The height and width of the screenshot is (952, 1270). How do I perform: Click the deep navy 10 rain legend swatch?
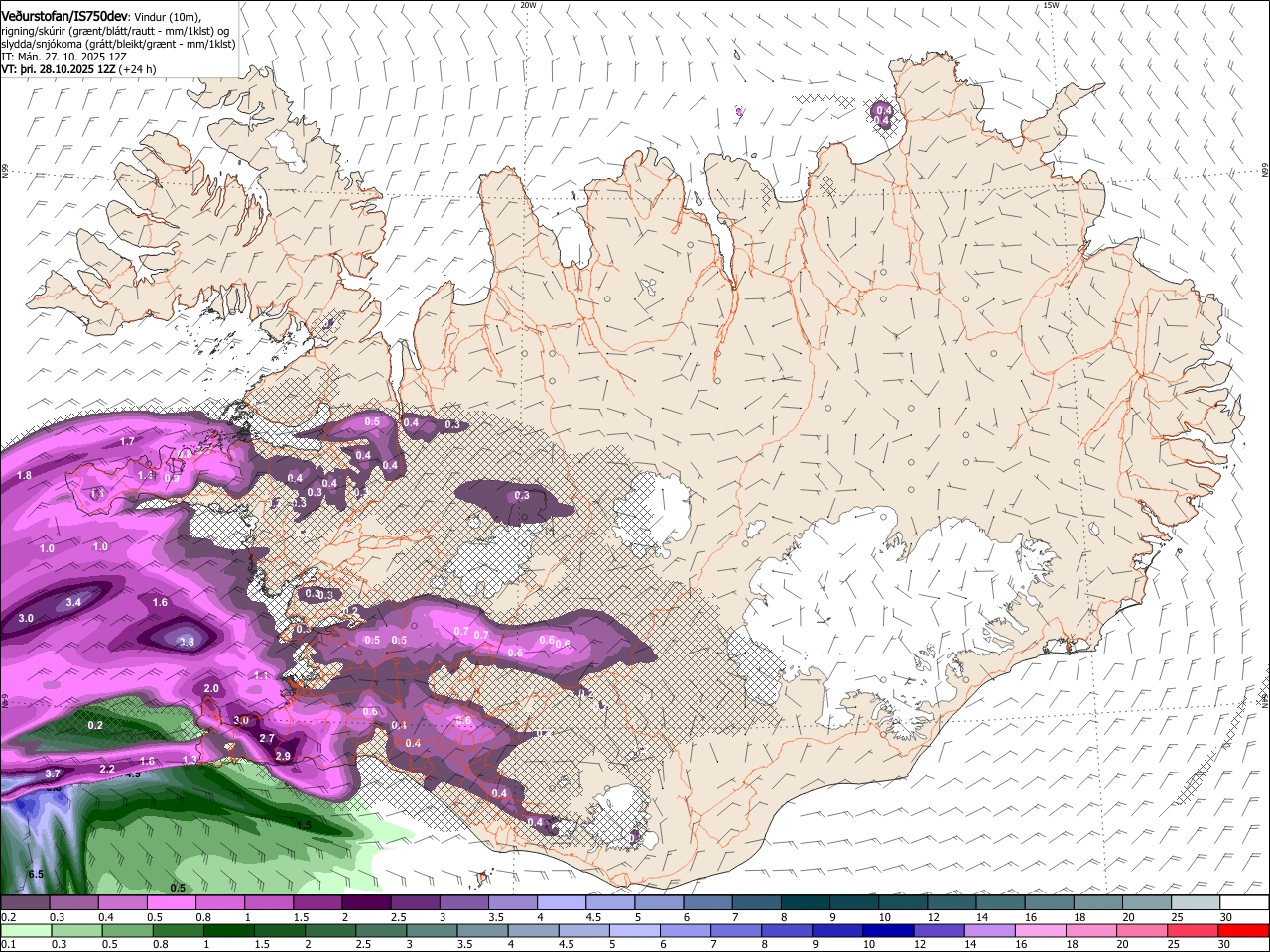[888, 930]
